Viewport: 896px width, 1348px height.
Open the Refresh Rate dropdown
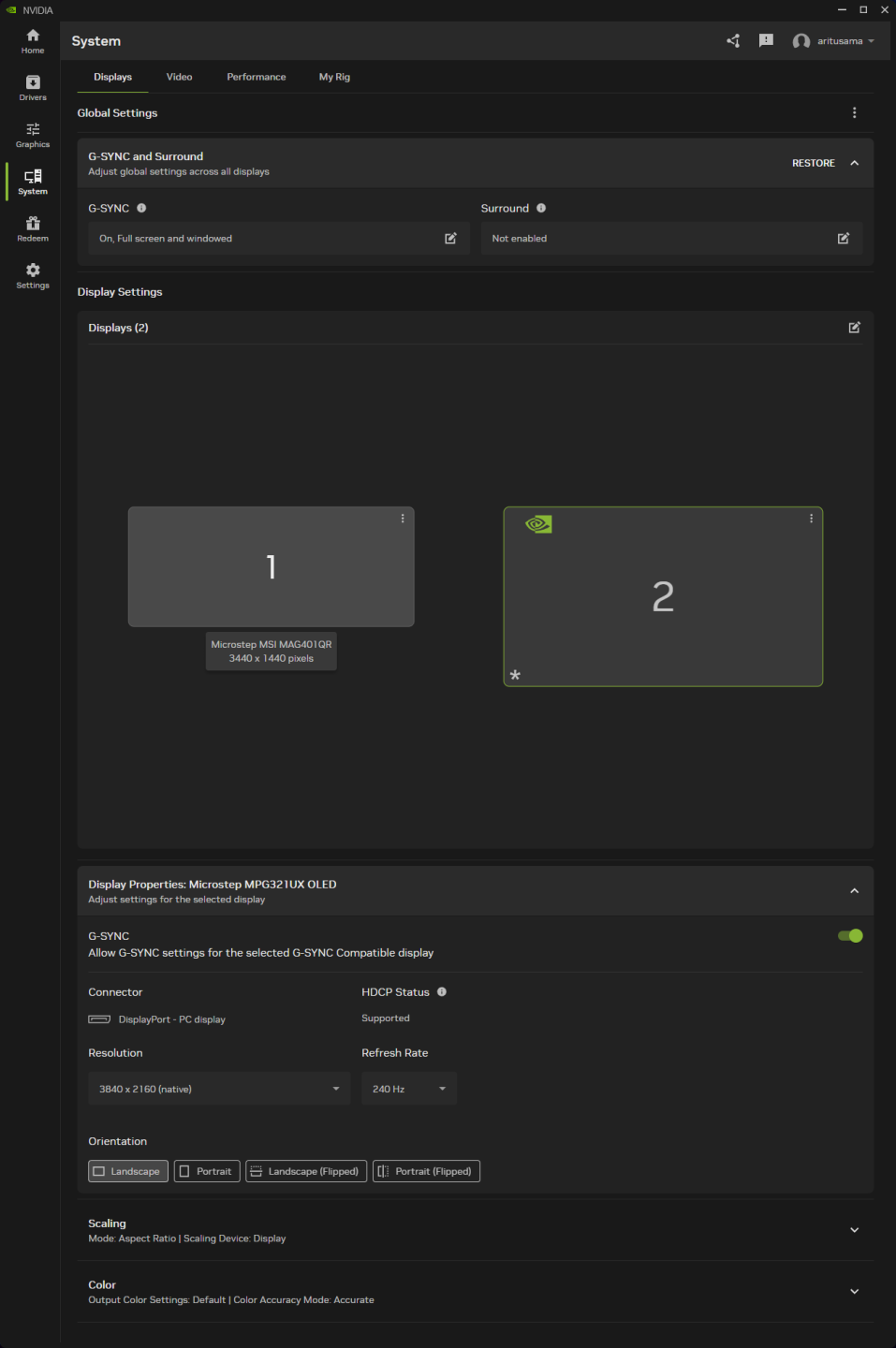point(409,1089)
